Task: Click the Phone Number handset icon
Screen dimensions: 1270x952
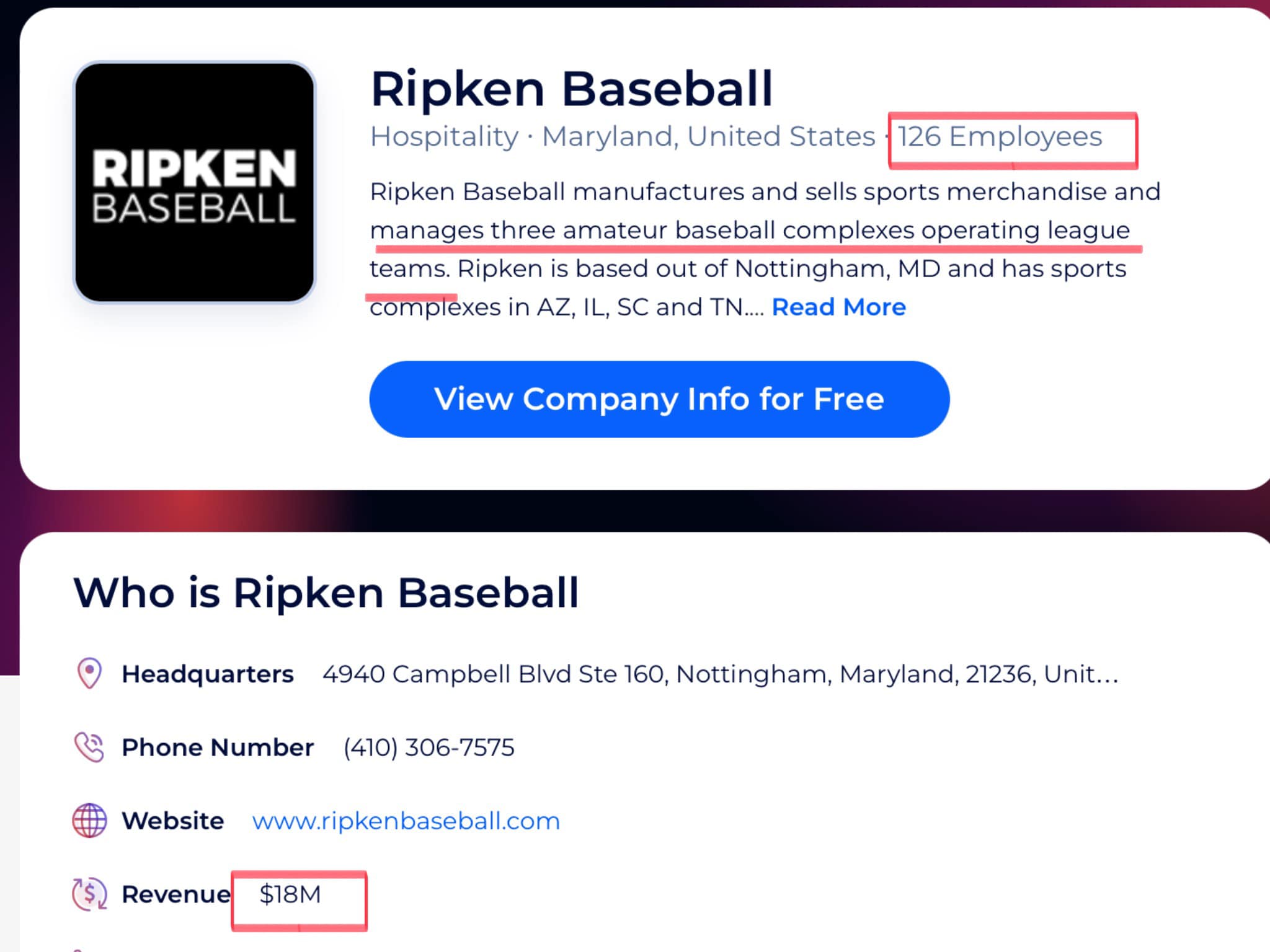Action: tap(89, 747)
